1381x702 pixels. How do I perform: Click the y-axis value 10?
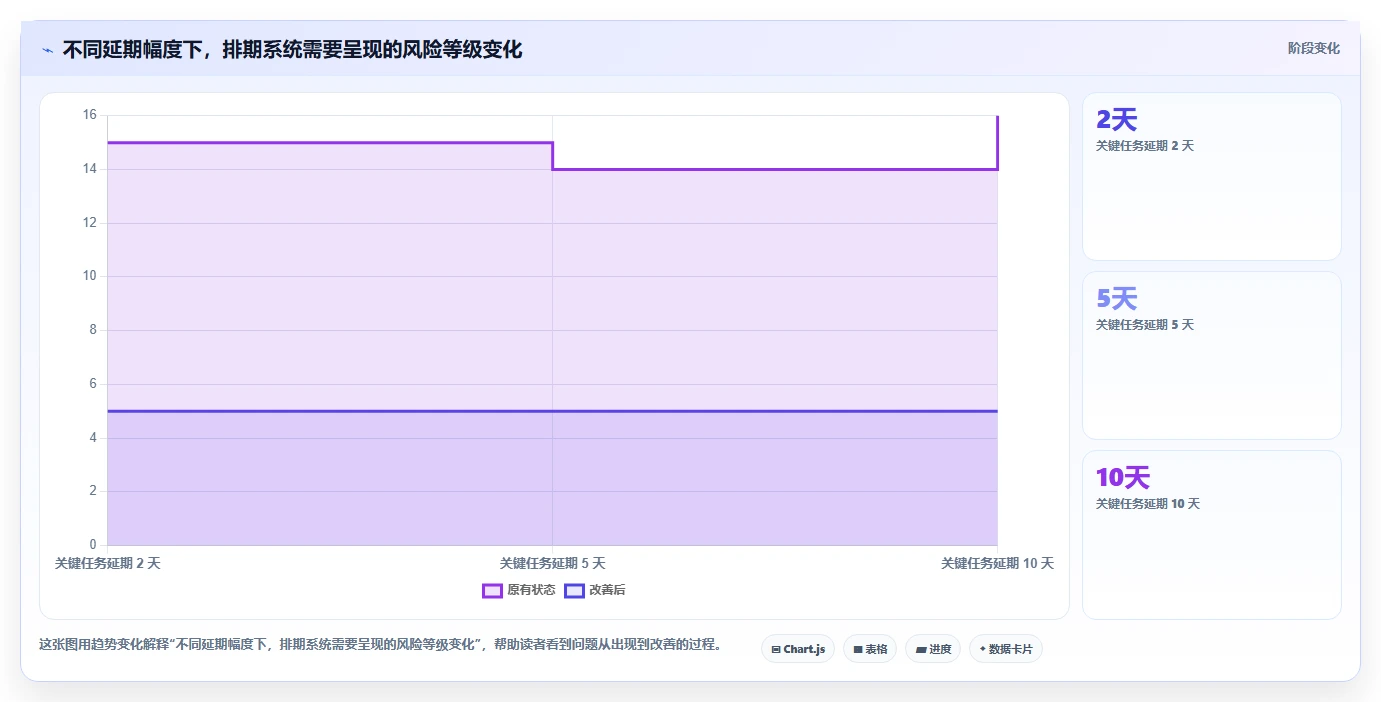(89, 276)
